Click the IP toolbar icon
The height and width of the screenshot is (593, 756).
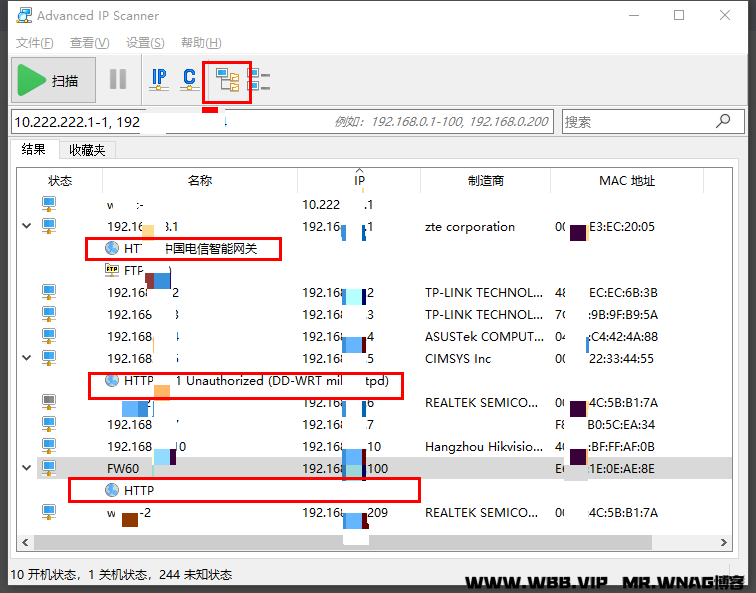click(158, 79)
